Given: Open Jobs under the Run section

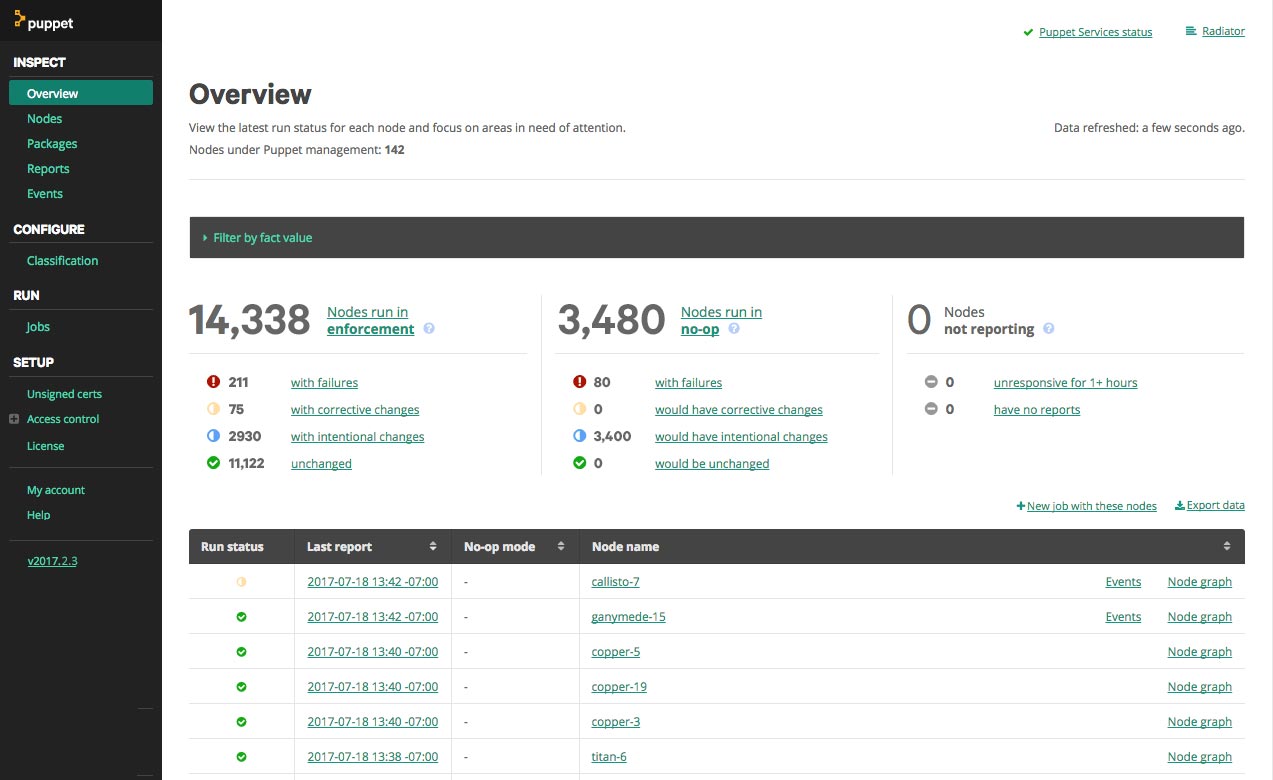Looking at the screenshot, I should [38, 327].
